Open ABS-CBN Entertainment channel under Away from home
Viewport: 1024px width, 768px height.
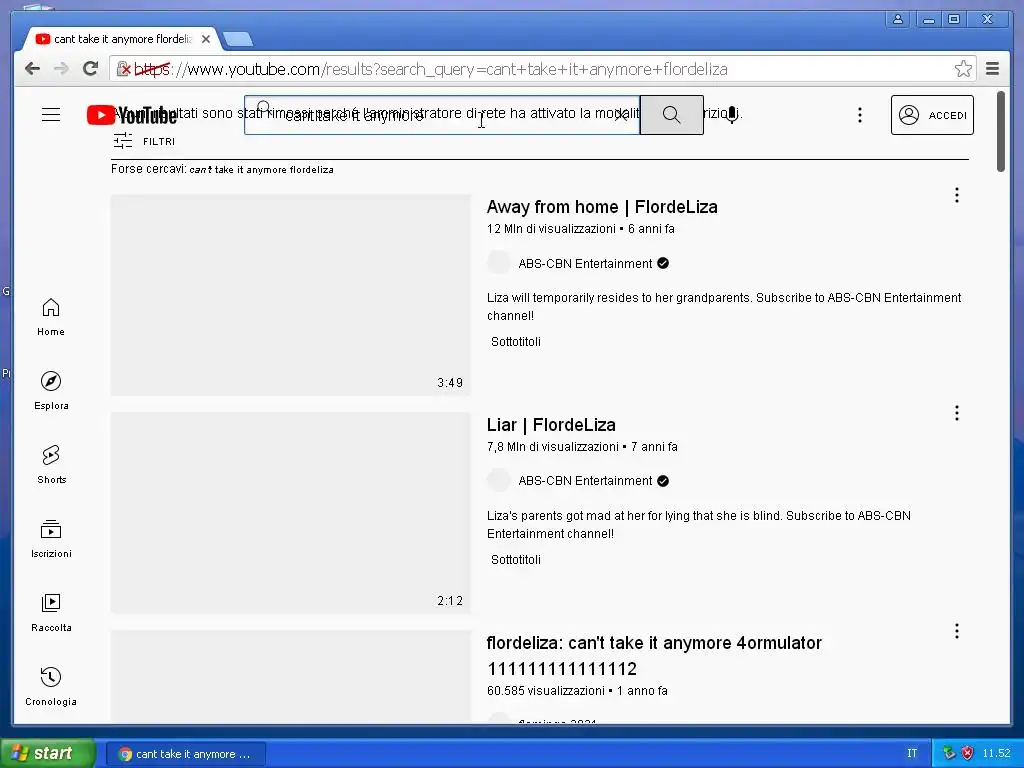click(x=585, y=264)
